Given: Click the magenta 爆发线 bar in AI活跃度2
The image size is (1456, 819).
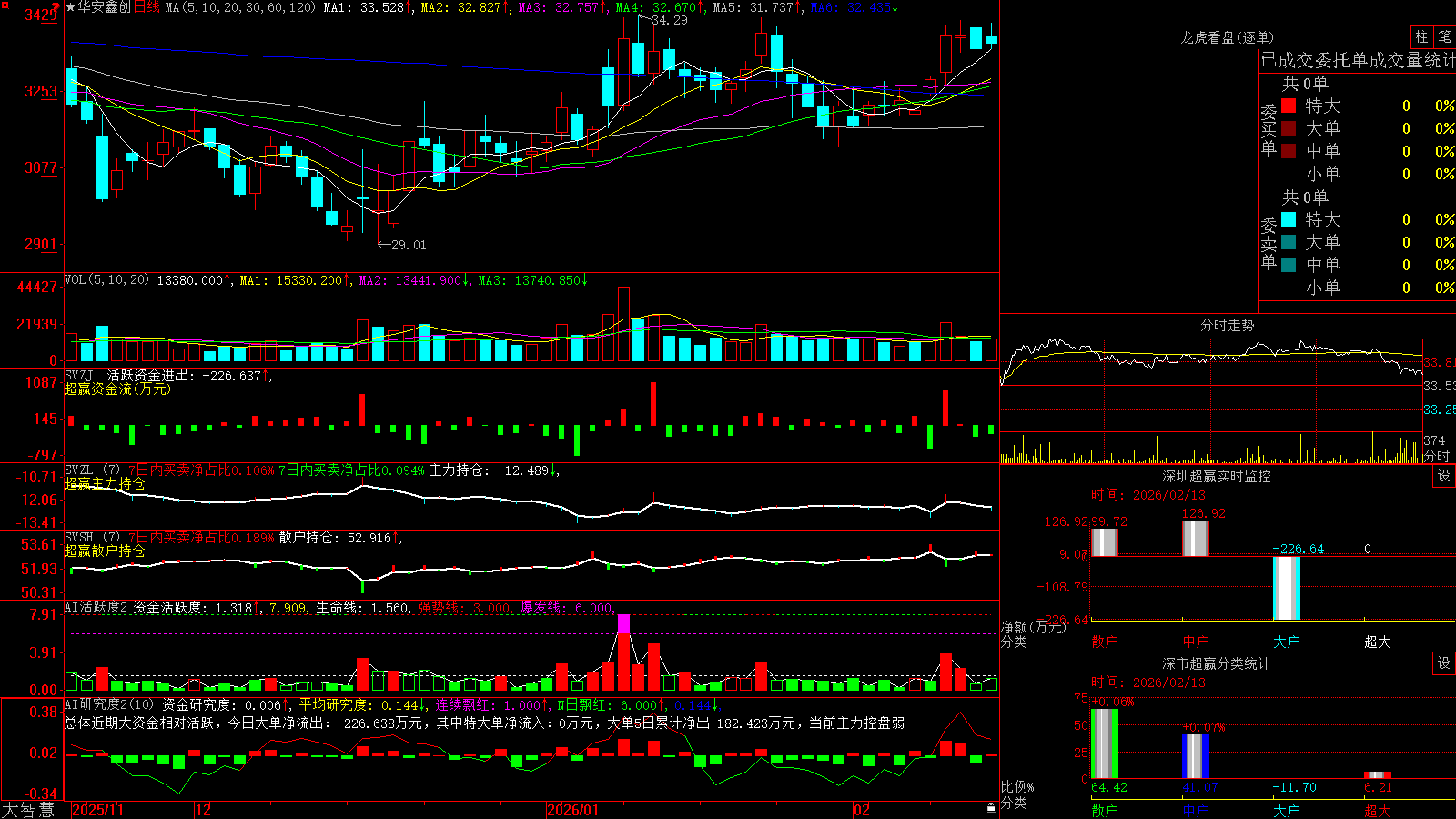Looking at the screenshot, I should 623,623.
